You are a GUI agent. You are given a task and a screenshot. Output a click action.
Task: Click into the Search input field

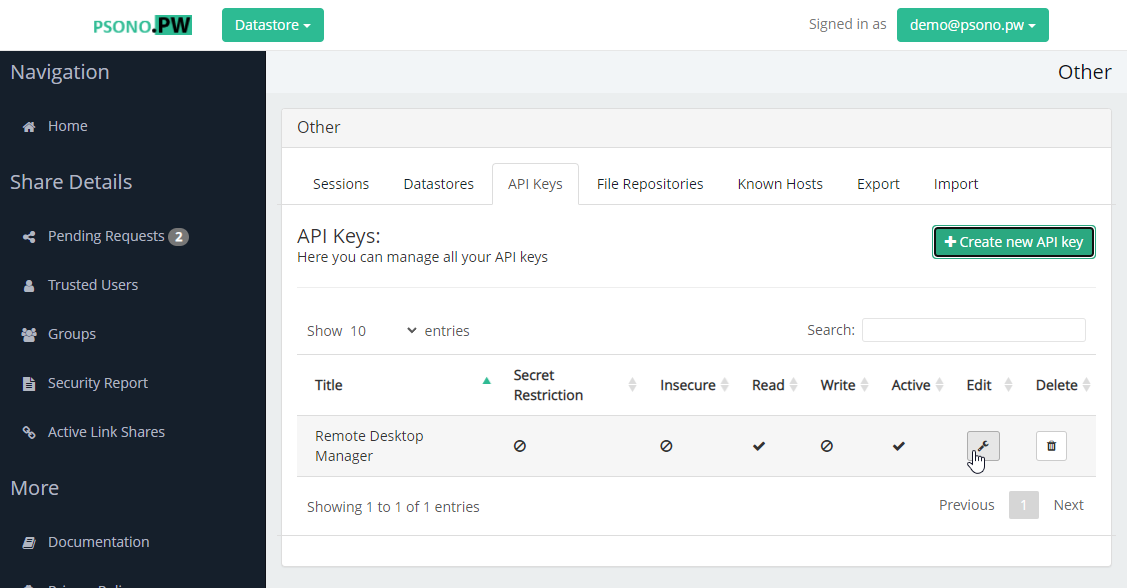pos(973,330)
